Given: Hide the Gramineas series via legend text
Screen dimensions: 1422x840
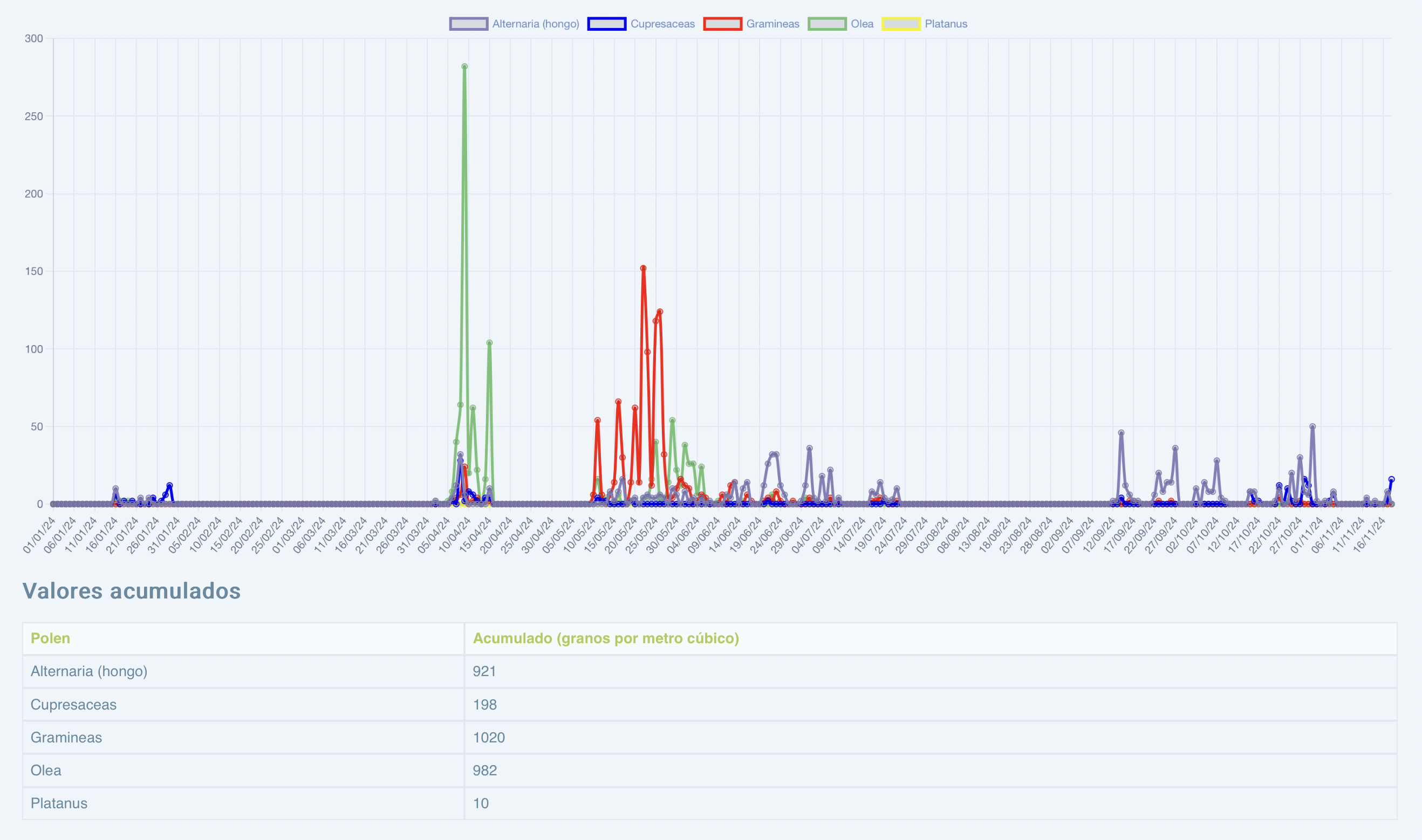Looking at the screenshot, I should 772,24.
